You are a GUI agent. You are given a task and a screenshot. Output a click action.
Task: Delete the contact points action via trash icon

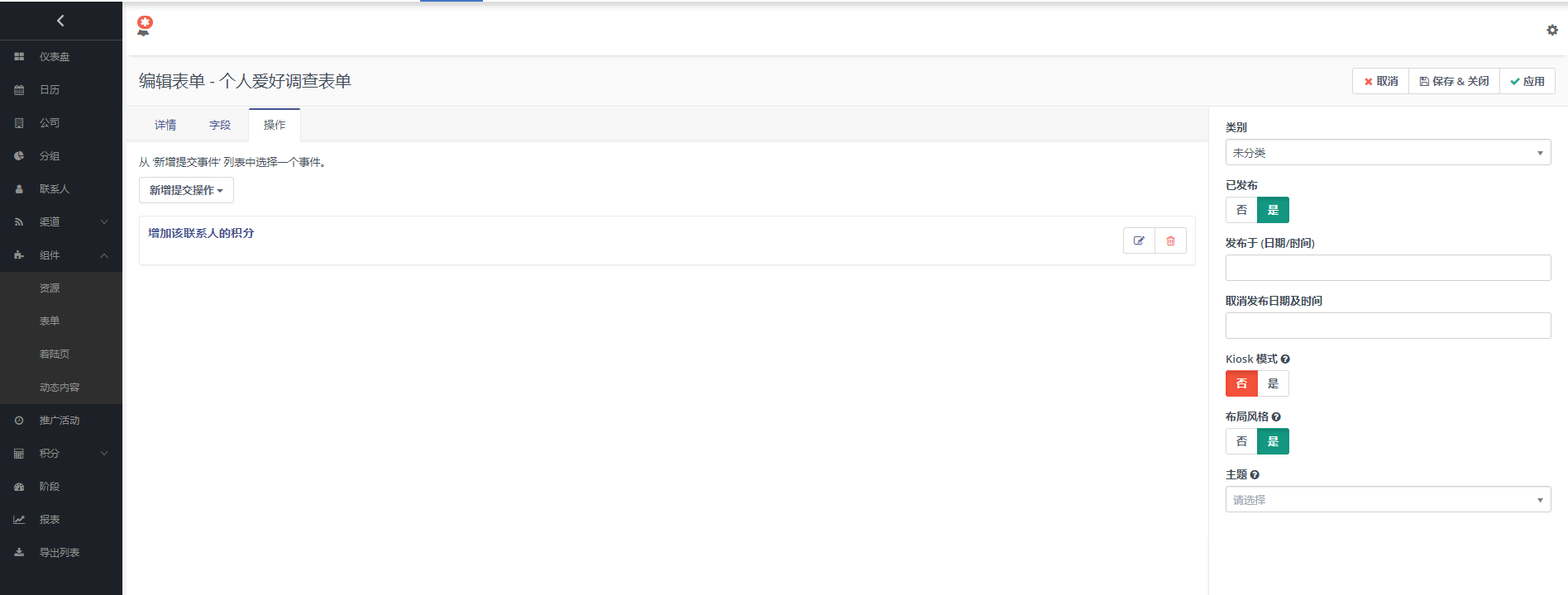[x=1170, y=240]
